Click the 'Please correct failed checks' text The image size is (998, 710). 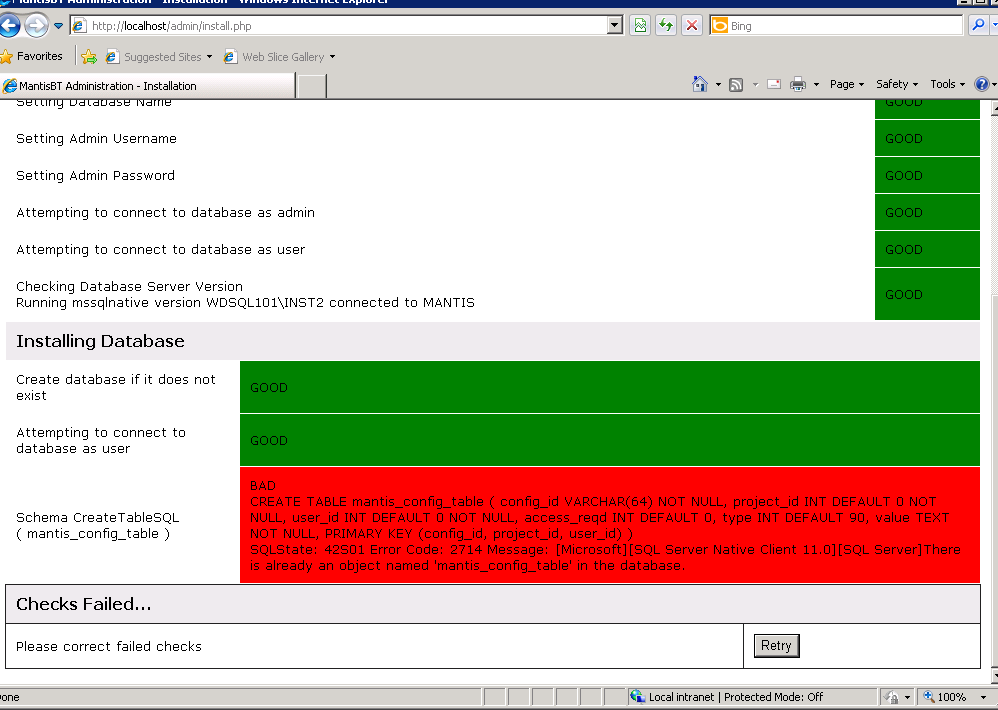109,646
